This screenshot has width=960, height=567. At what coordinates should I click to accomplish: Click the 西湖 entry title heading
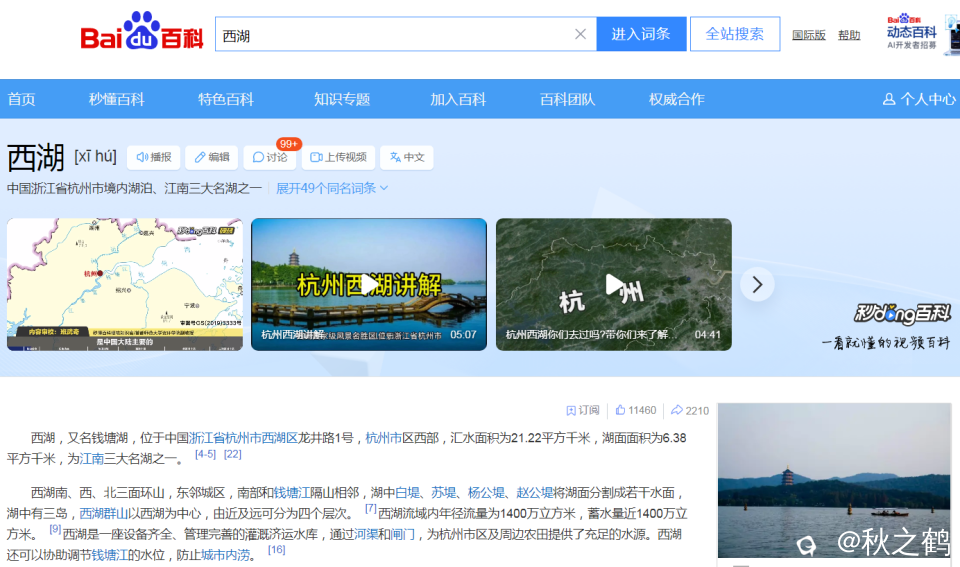pos(36,157)
